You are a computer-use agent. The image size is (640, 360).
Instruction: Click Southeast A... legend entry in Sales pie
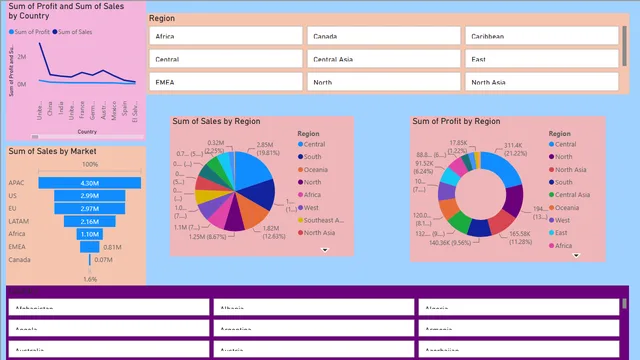[x=321, y=220]
